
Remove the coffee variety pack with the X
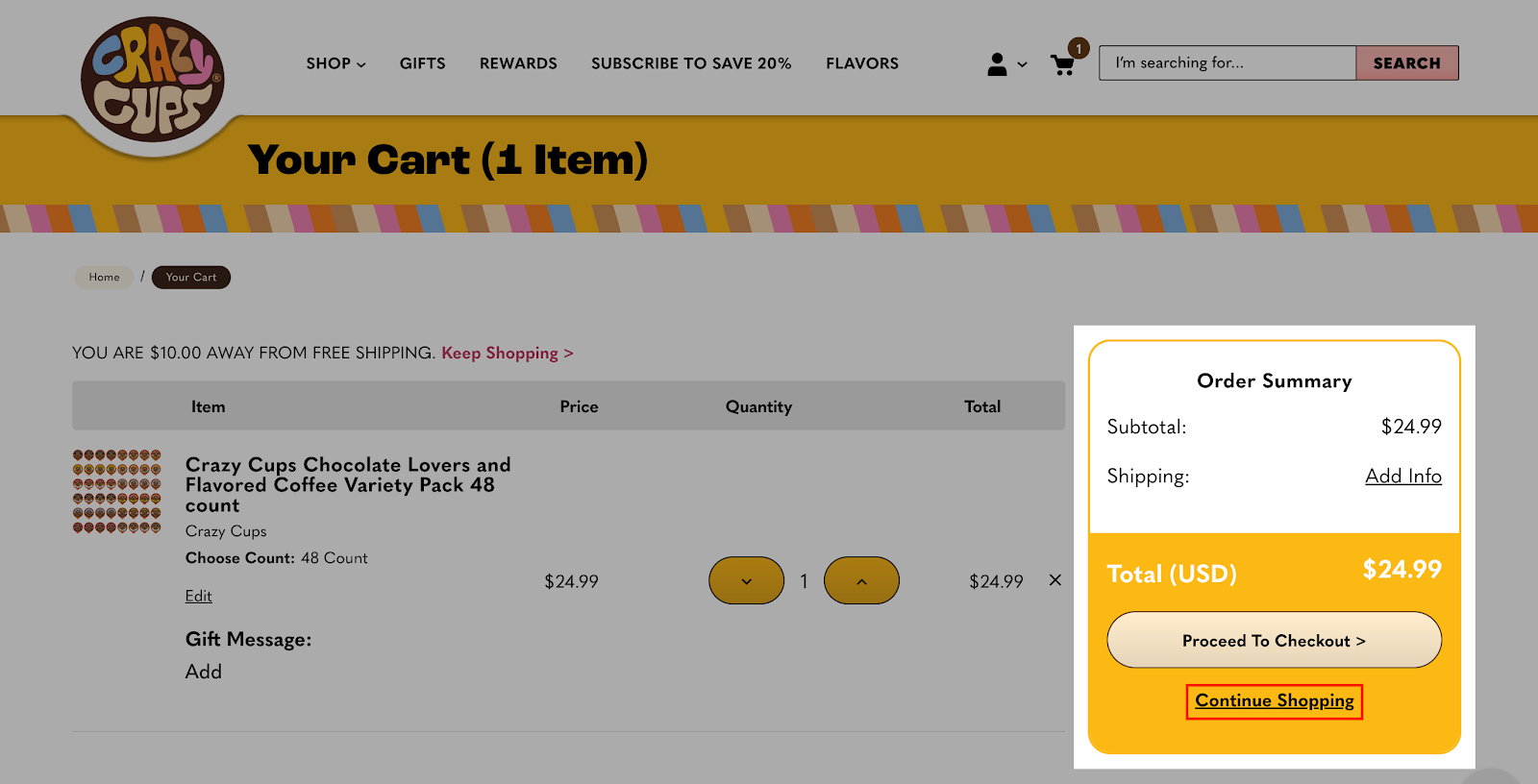(x=1054, y=580)
